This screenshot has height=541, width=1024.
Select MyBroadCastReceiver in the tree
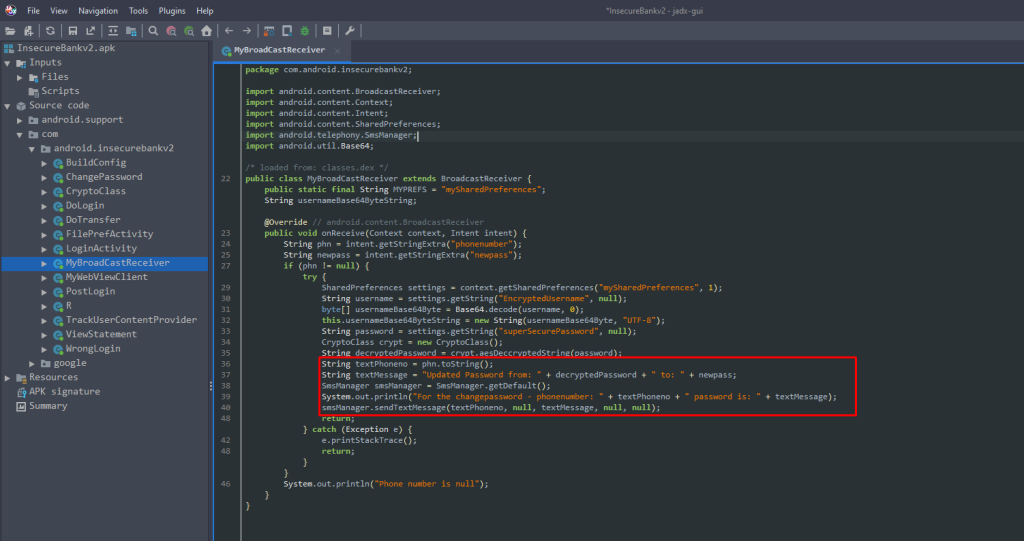pos(118,263)
